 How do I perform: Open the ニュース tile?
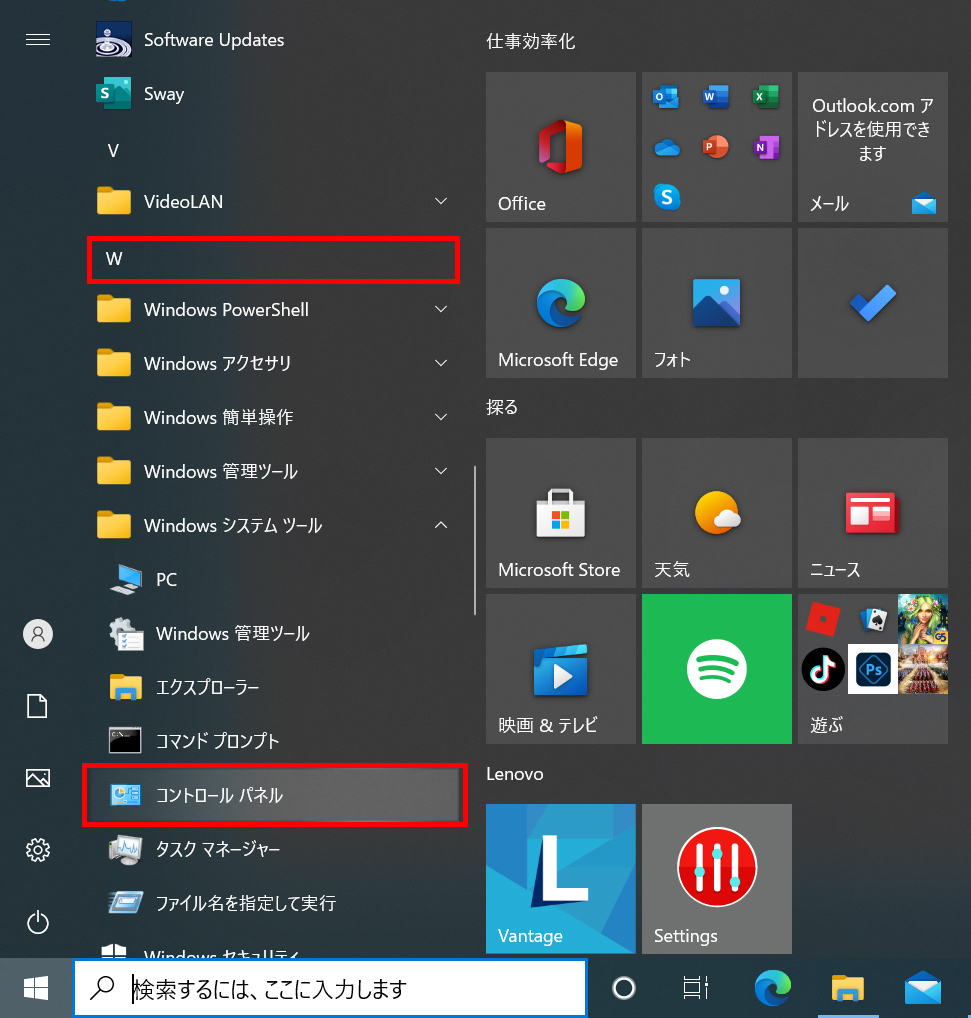tap(872, 513)
